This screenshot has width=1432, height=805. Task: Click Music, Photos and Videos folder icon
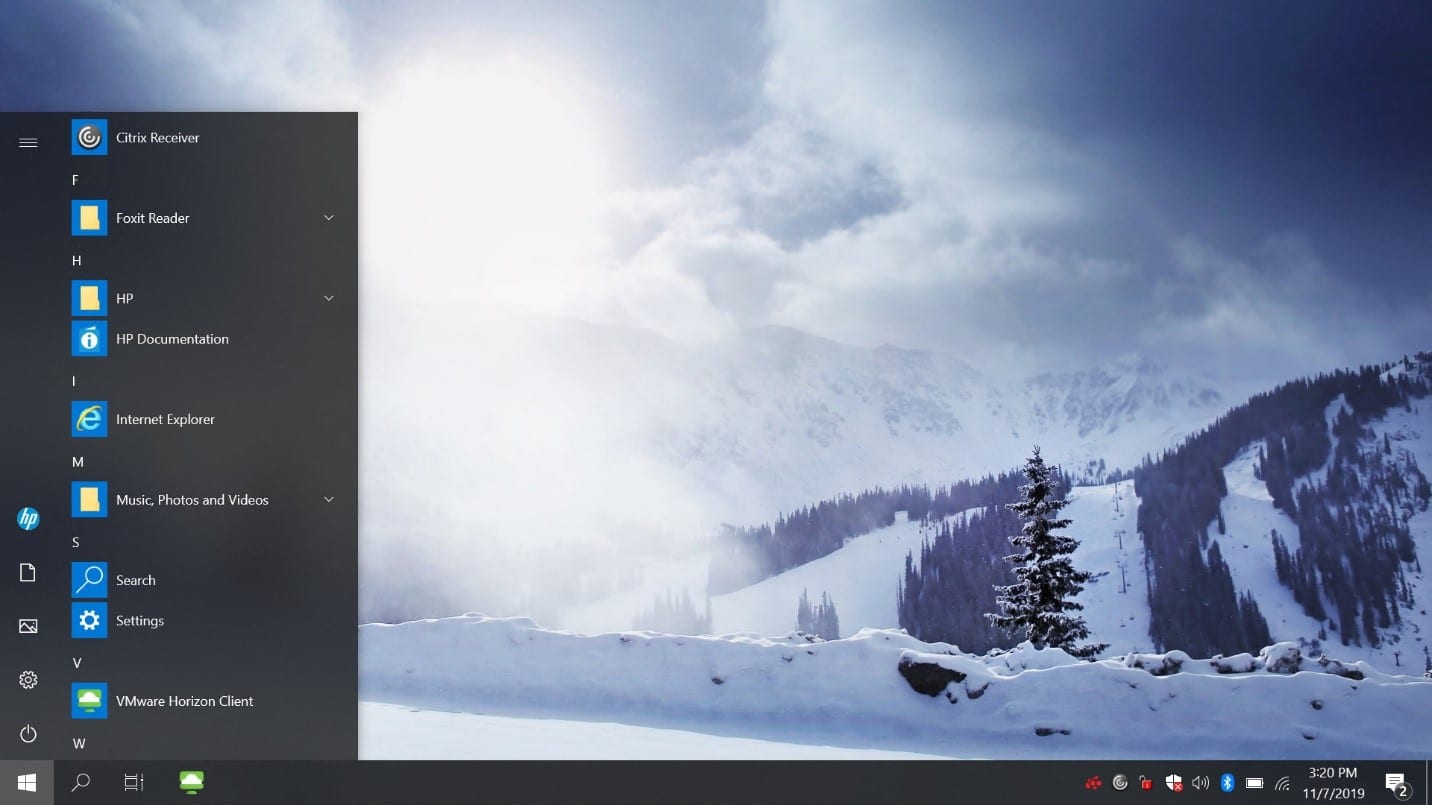pyautogui.click(x=89, y=500)
